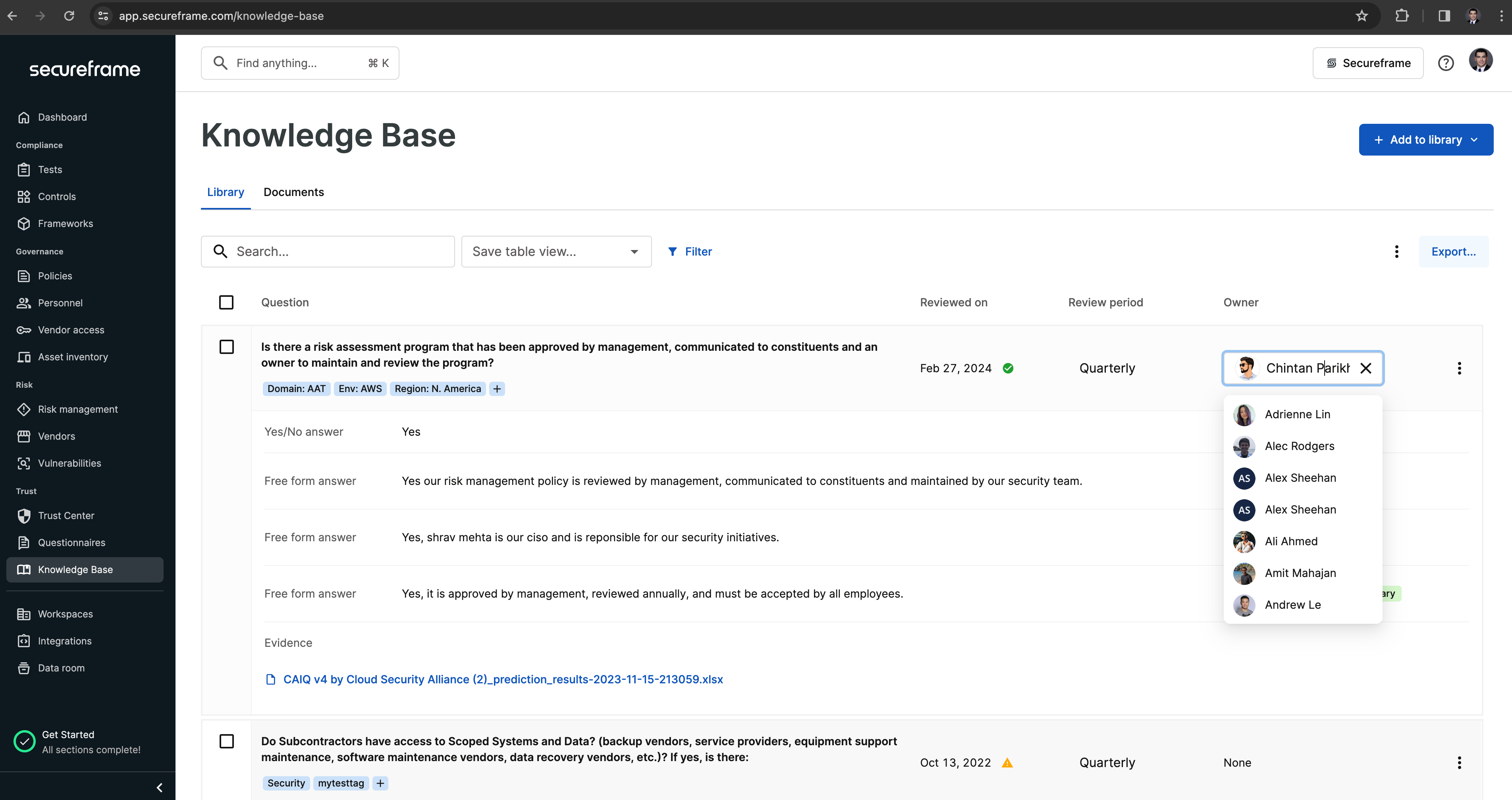1512x800 pixels.
Task: Click the Security tag
Action: pos(286,783)
